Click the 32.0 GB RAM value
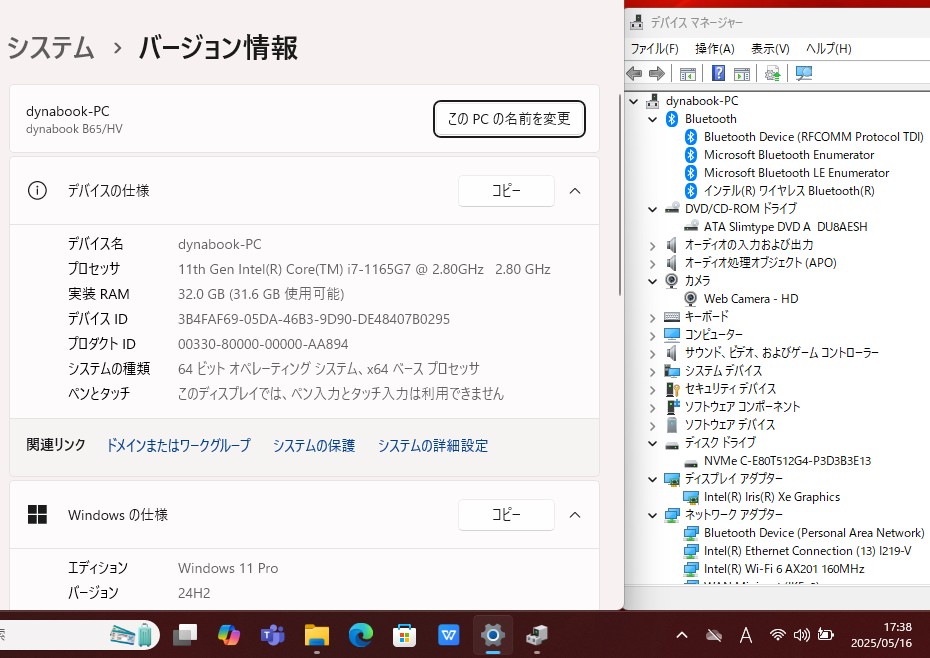Screen dimensions: 930x658 point(261,294)
